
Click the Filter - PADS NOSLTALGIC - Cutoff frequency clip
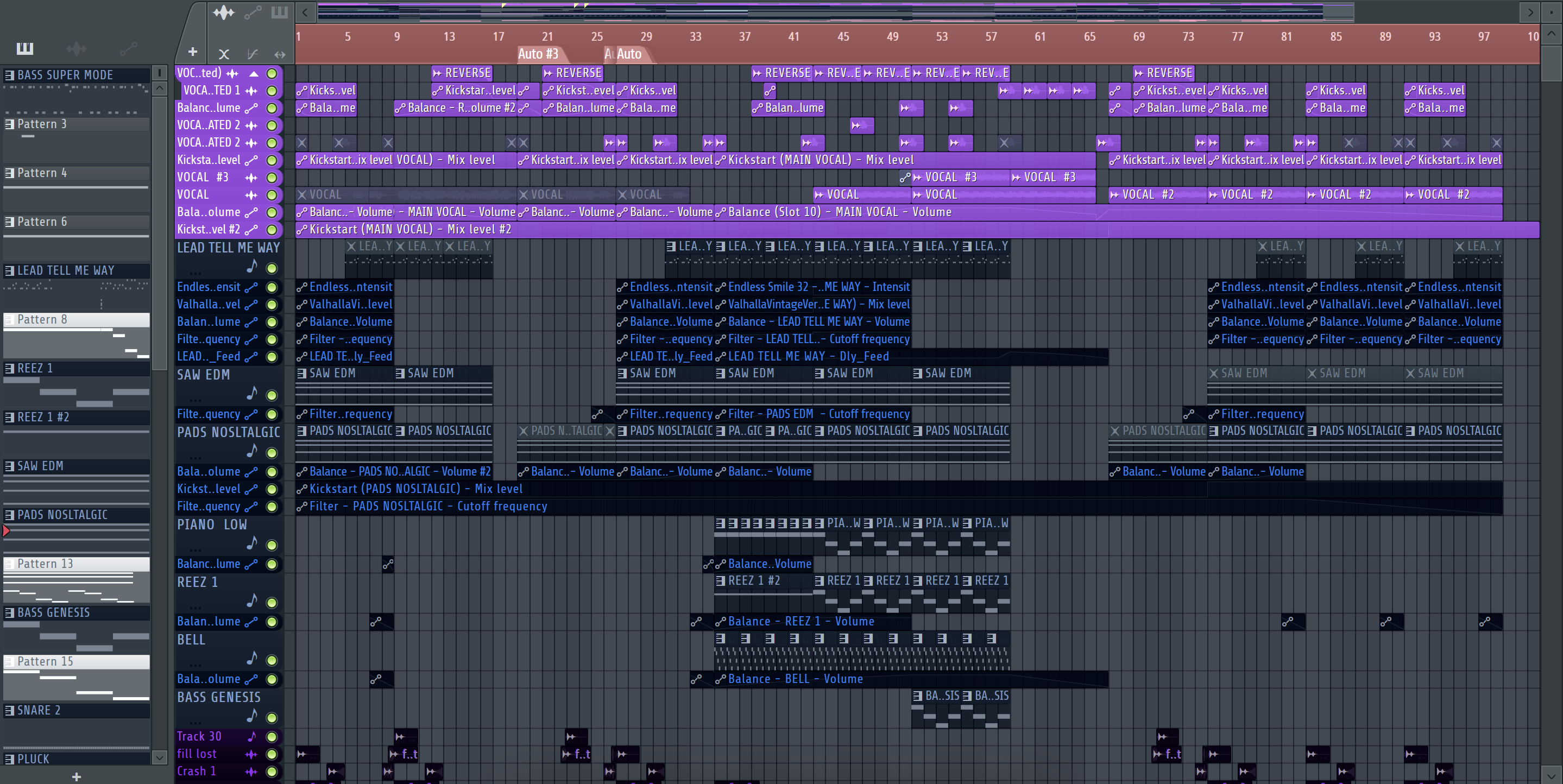coord(899,506)
